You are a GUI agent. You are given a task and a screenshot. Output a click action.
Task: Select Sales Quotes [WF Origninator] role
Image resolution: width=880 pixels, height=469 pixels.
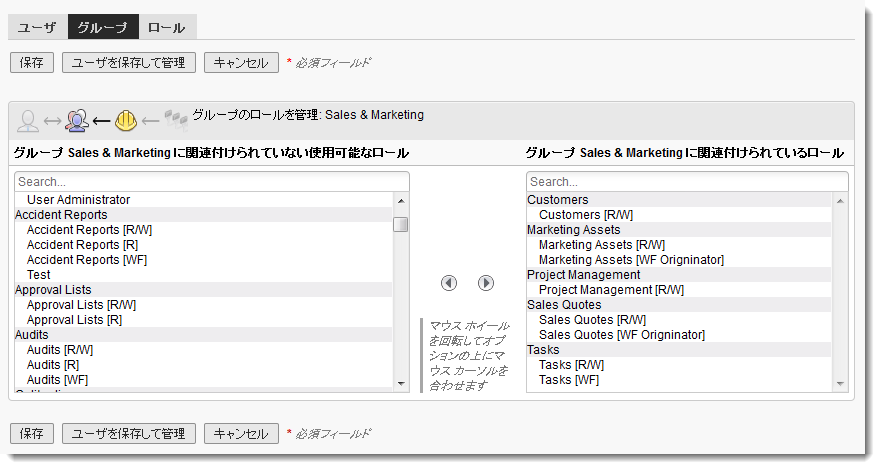click(x=679, y=335)
